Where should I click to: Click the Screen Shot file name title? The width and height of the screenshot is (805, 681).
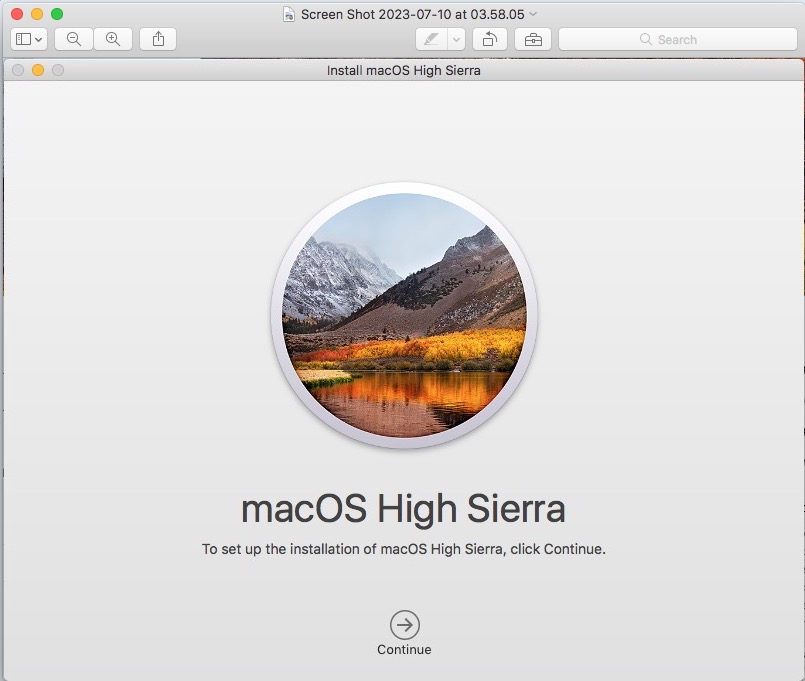[413, 14]
